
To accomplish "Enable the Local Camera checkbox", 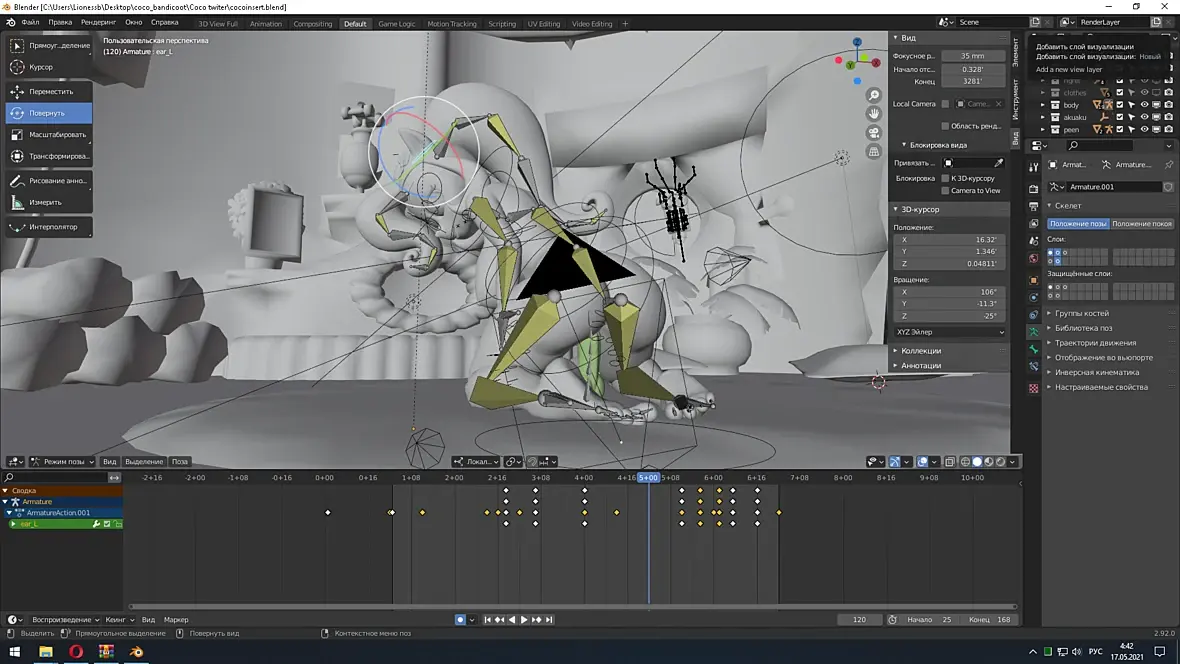I will pos(945,104).
